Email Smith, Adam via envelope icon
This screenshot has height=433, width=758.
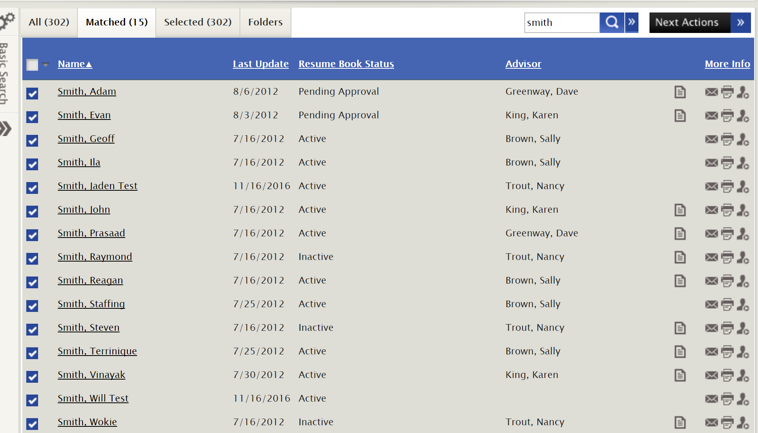click(x=711, y=92)
